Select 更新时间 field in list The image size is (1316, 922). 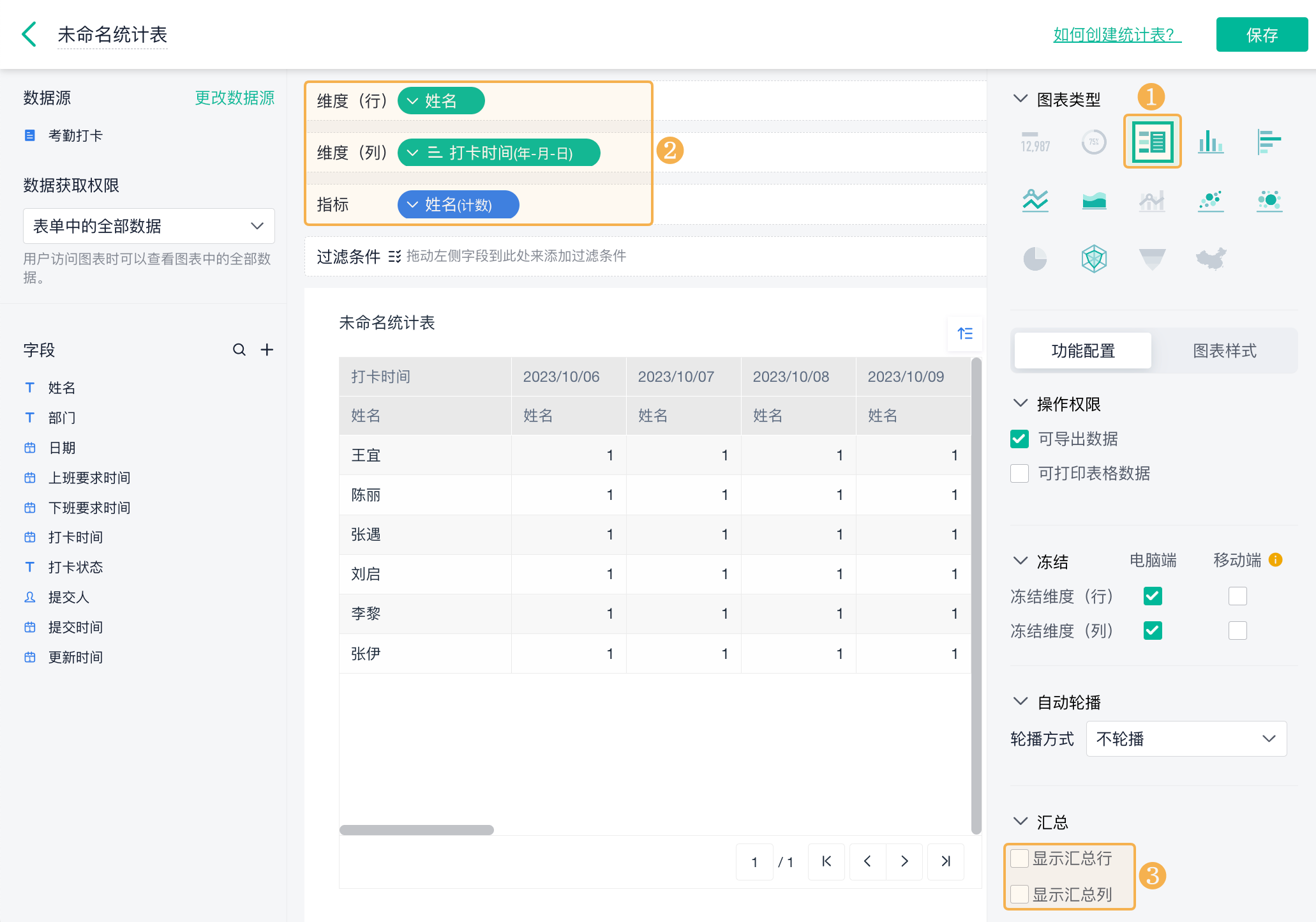point(75,657)
